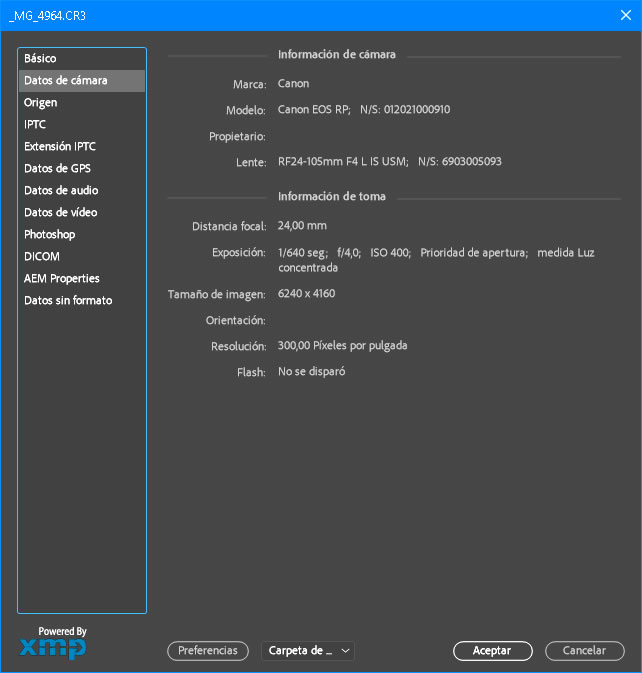Select the Marca value Canon
642x673 pixels.
pyautogui.click(x=294, y=83)
